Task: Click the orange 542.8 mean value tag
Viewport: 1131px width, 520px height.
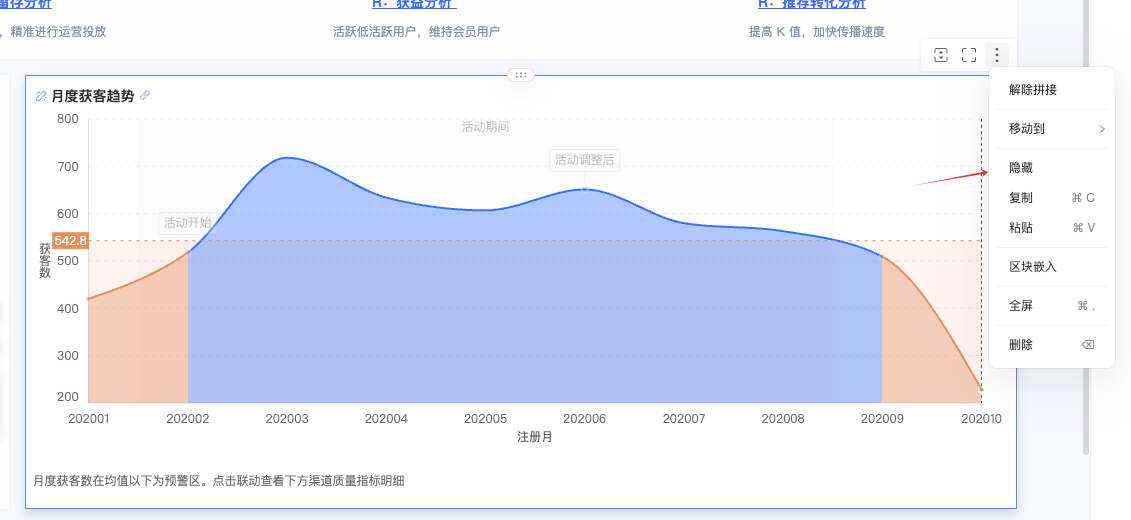Action: (x=70, y=240)
